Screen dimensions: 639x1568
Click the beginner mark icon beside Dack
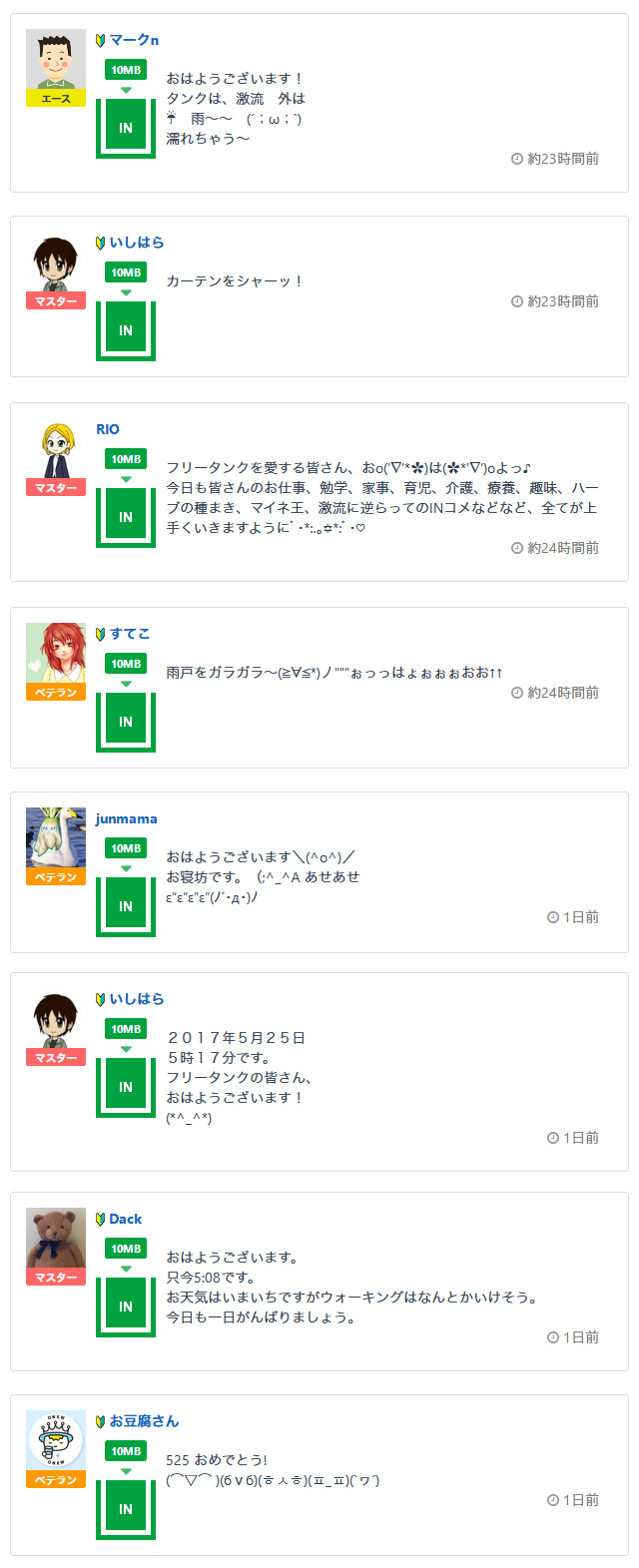click(x=101, y=1219)
